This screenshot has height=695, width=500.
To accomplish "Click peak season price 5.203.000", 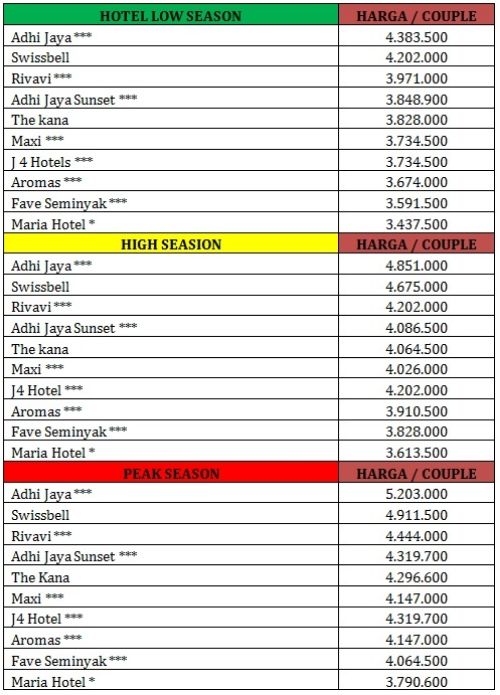I will [x=416, y=494].
